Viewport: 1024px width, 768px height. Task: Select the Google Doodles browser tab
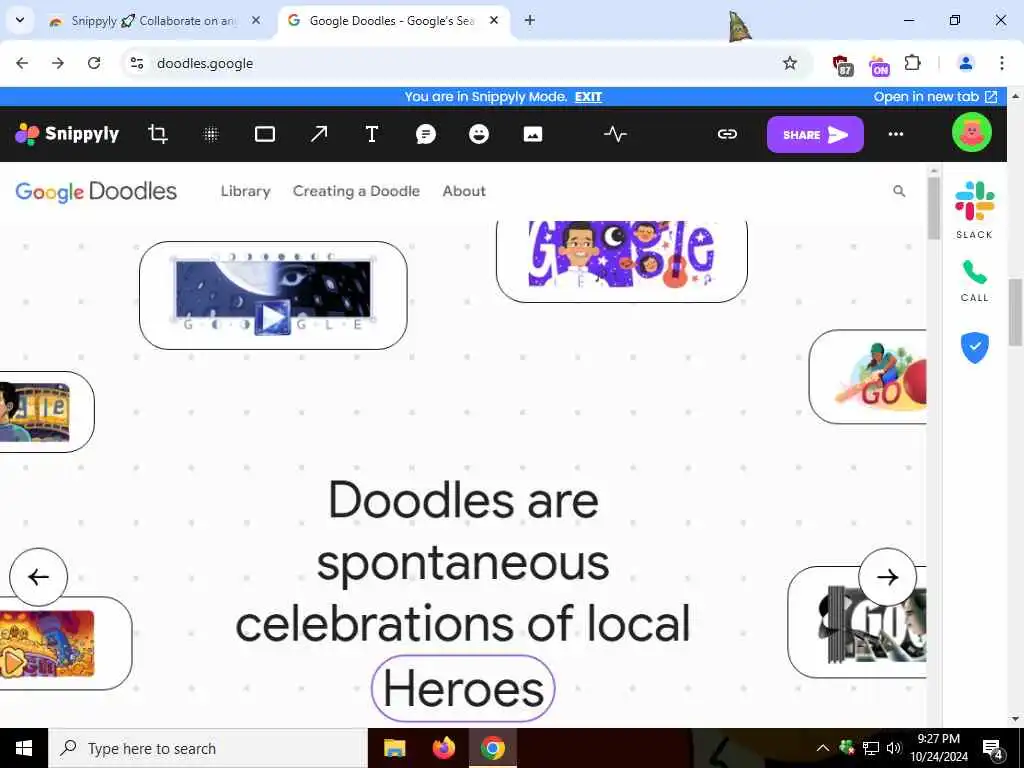pos(392,21)
